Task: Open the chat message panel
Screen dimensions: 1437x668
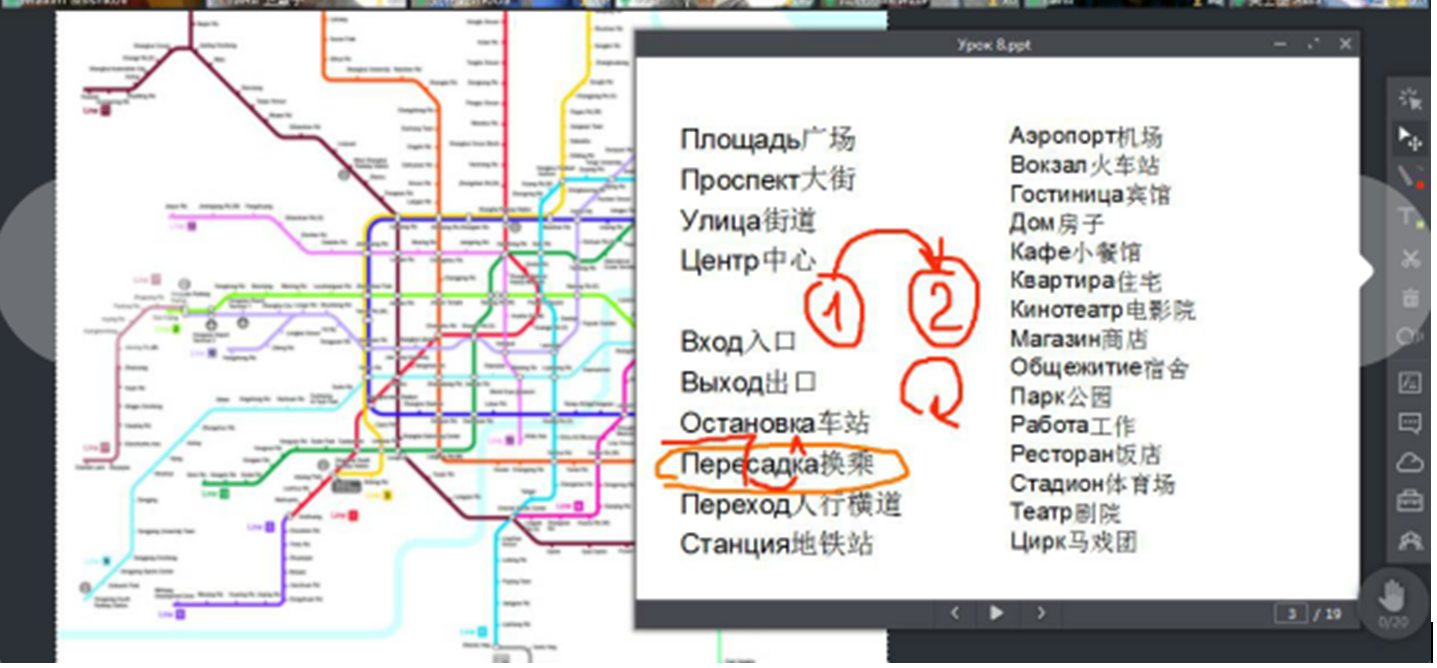Action: [1410, 423]
